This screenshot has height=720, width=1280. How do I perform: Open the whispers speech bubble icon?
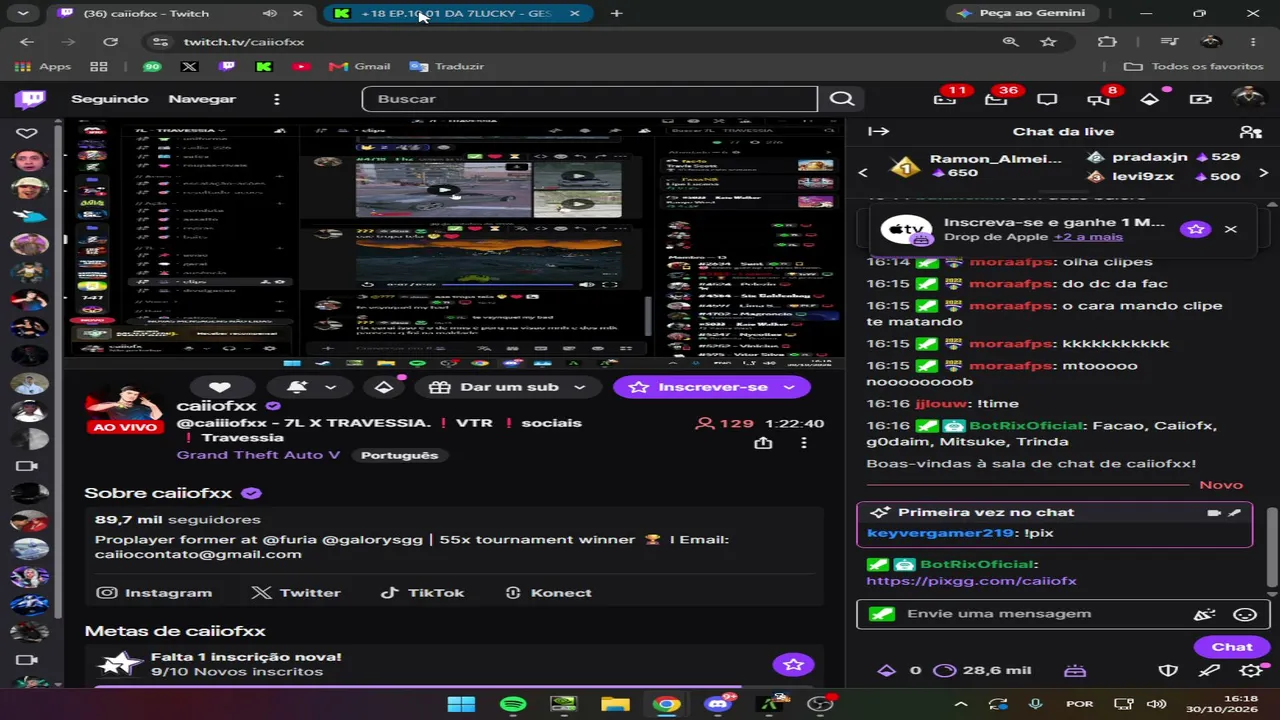point(1047,99)
